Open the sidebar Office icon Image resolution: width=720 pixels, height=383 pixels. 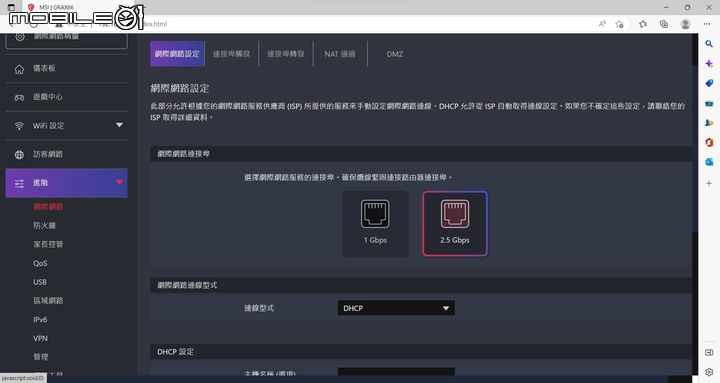pos(709,142)
